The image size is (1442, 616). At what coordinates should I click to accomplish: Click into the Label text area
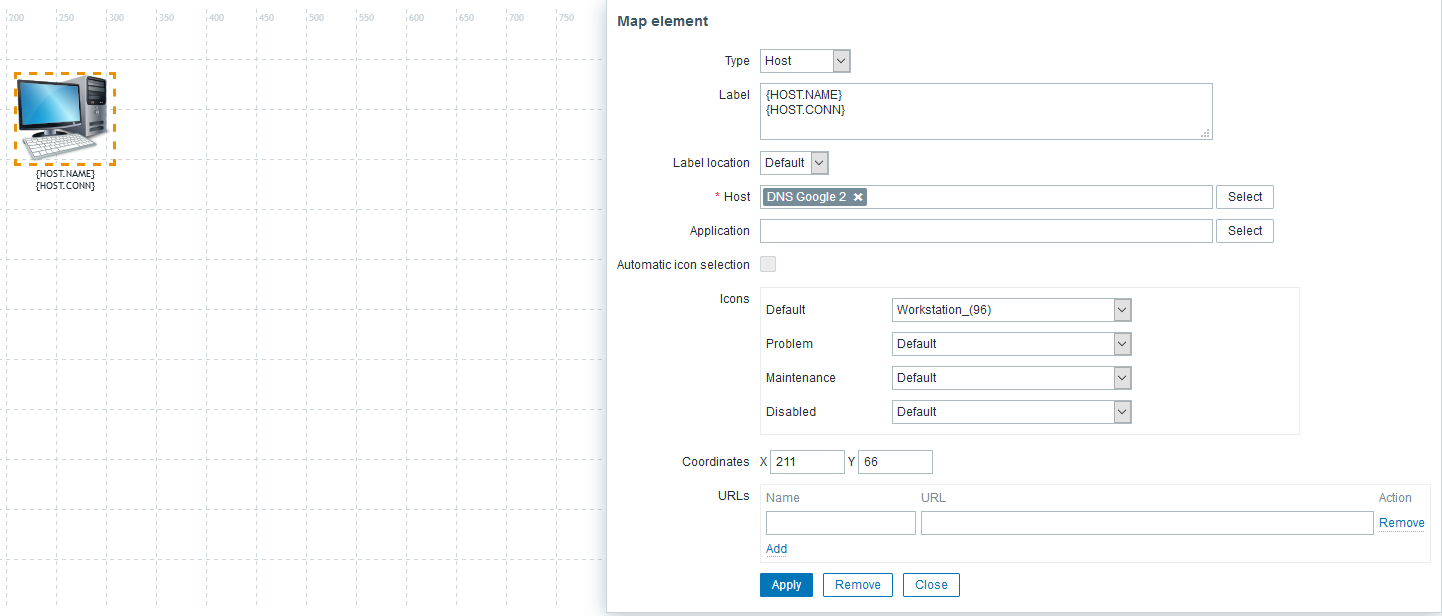[x=985, y=111]
